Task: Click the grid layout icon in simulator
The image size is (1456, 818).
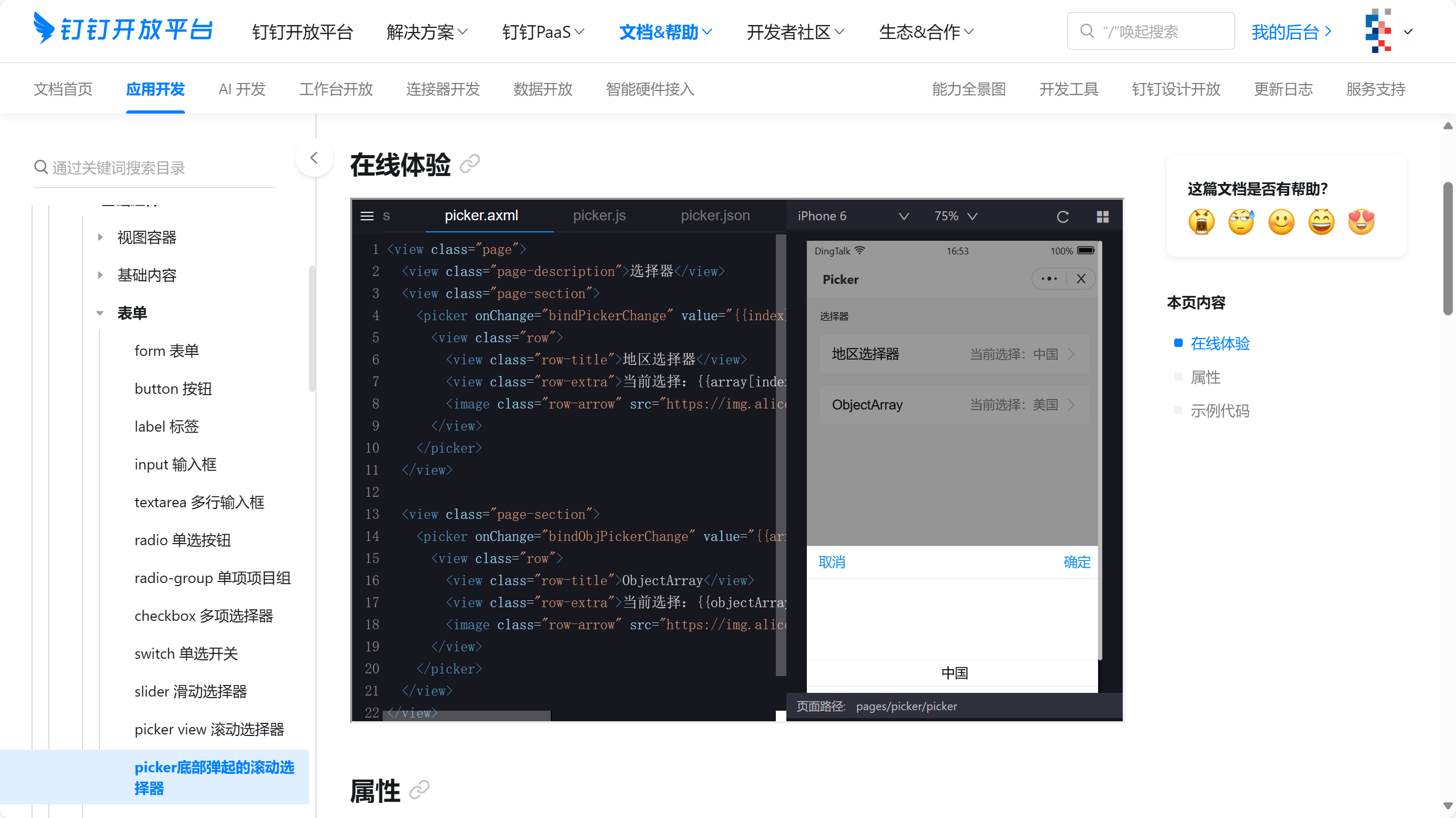Action: click(x=1102, y=217)
